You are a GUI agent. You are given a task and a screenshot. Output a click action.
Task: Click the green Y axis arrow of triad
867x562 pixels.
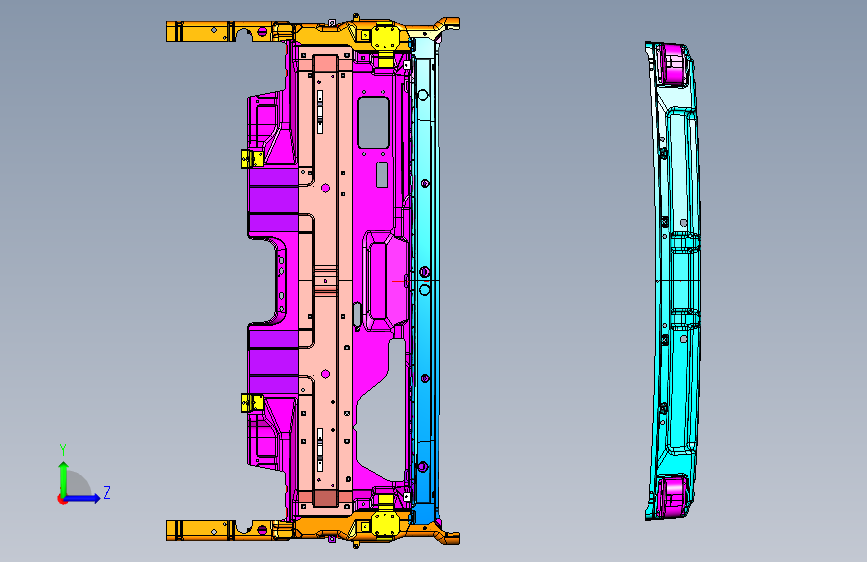tap(63, 477)
